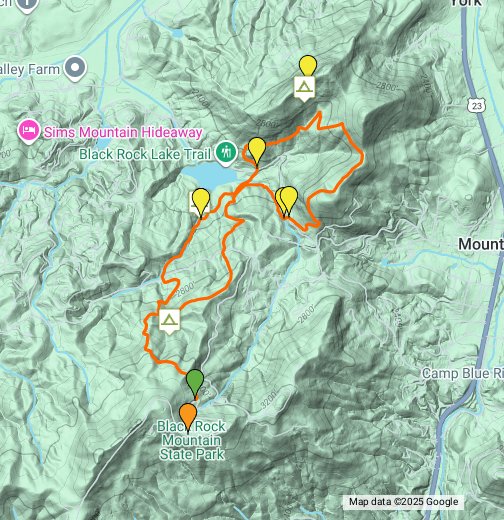504x520 pixels.
Task: Click the blue Black Rock Lake water area
Action: (x=209, y=176)
